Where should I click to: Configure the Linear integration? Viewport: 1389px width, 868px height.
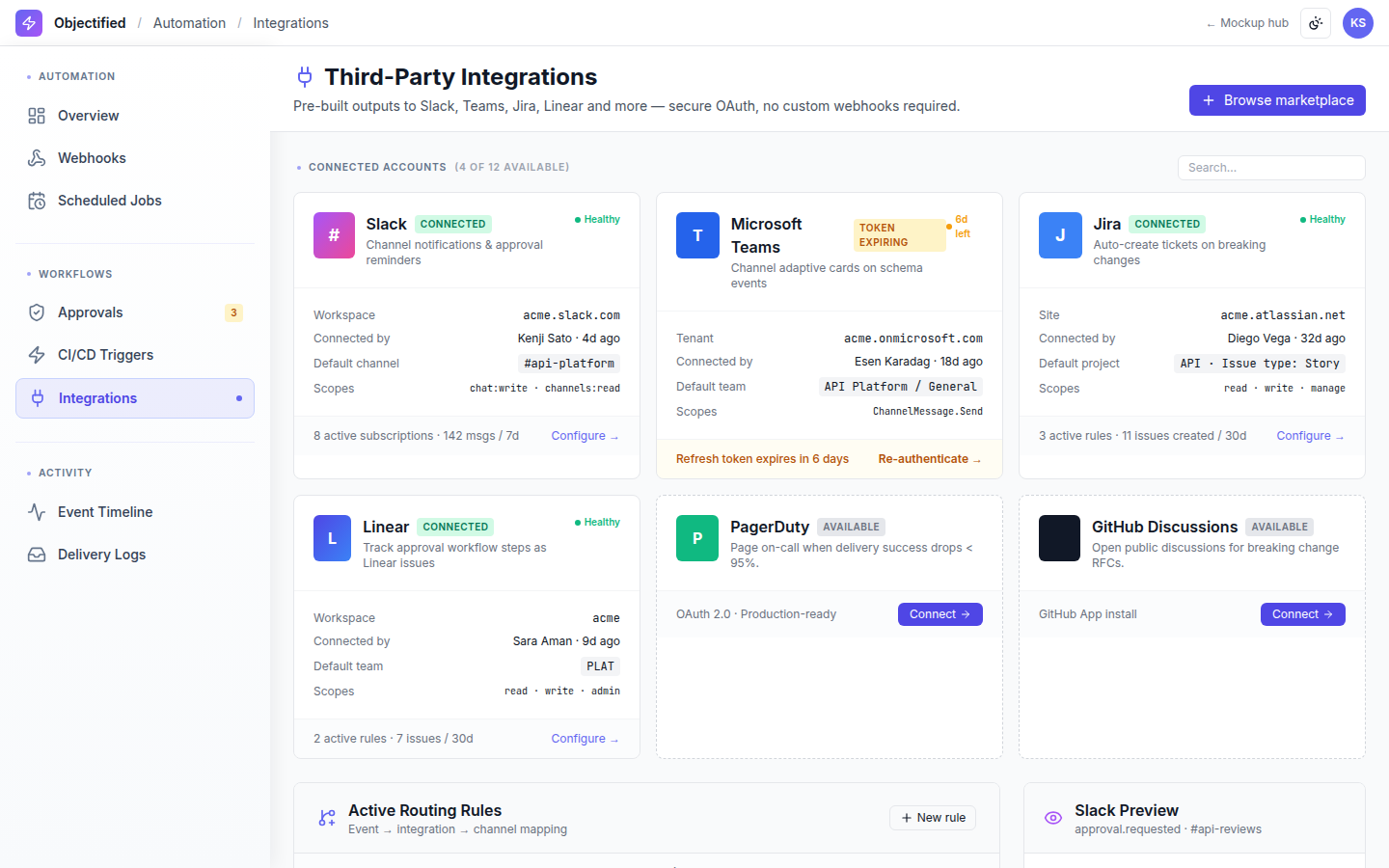click(x=585, y=739)
